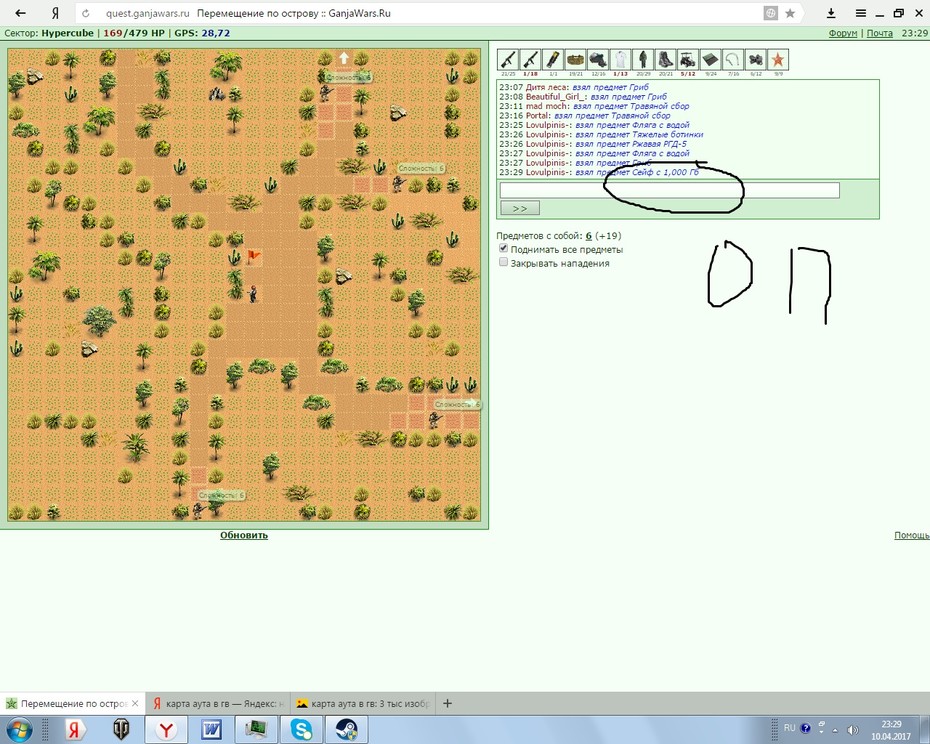Open Steam from the taskbar
This screenshot has width=930, height=744.
346,729
